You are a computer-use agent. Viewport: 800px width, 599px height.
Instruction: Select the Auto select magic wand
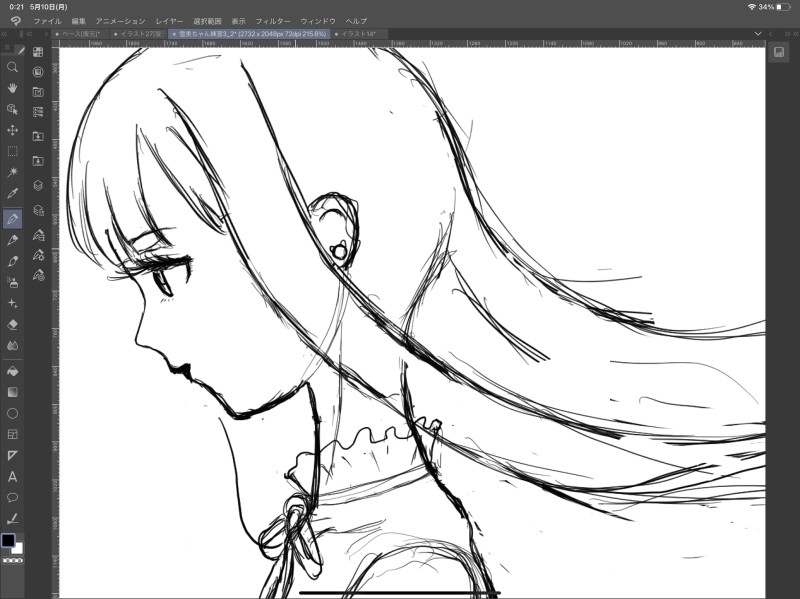(x=12, y=172)
